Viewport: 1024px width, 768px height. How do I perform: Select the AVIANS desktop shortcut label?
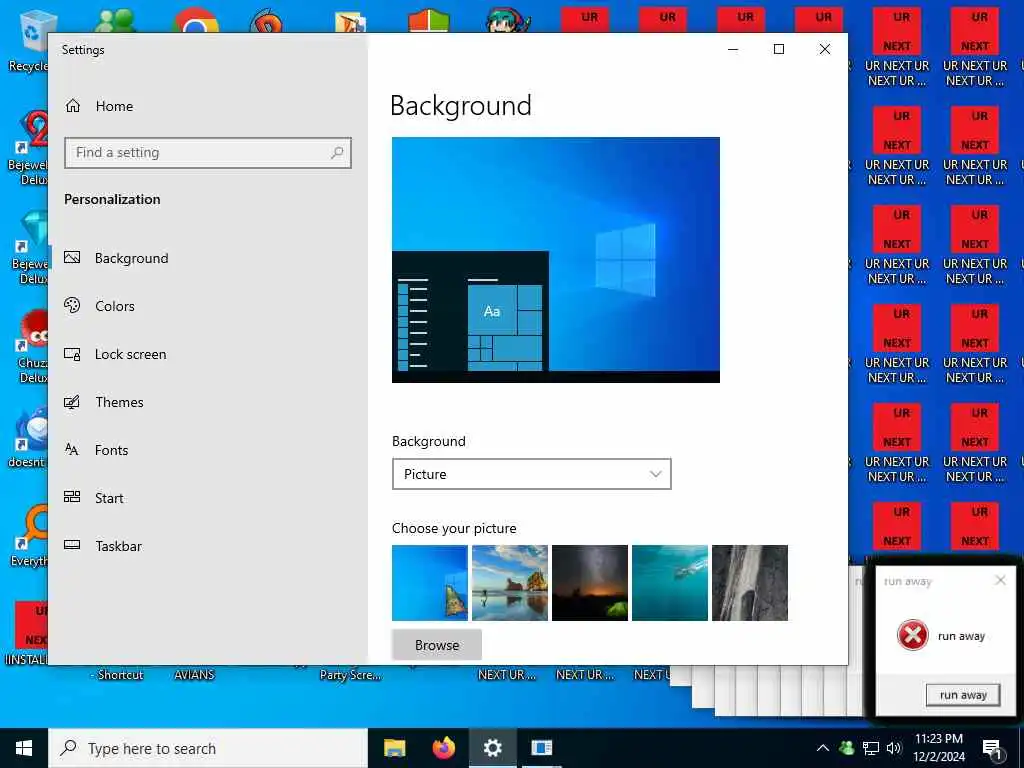click(x=194, y=675)
